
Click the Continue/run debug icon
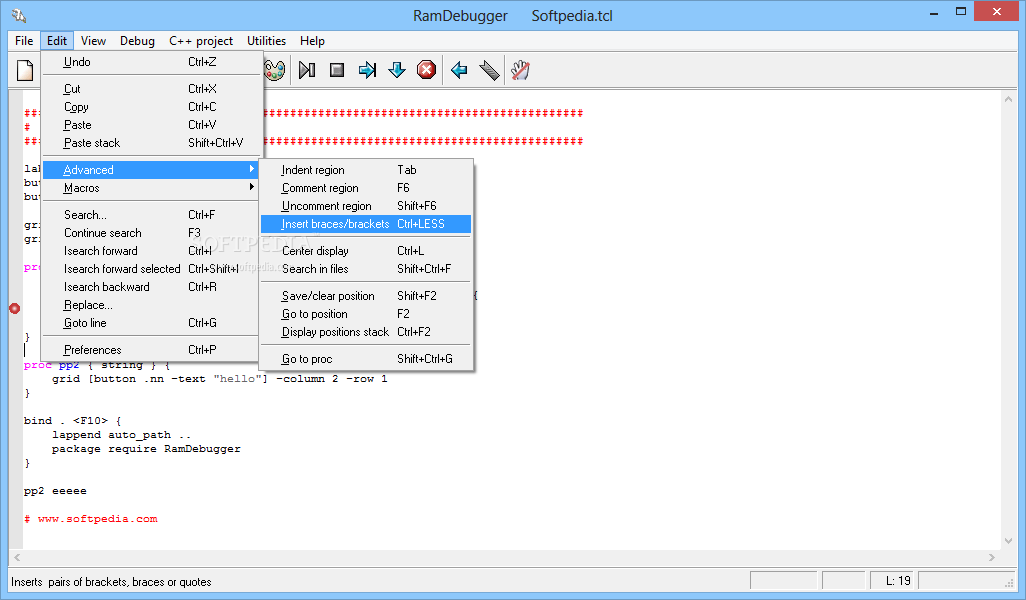tap(307, 70)
